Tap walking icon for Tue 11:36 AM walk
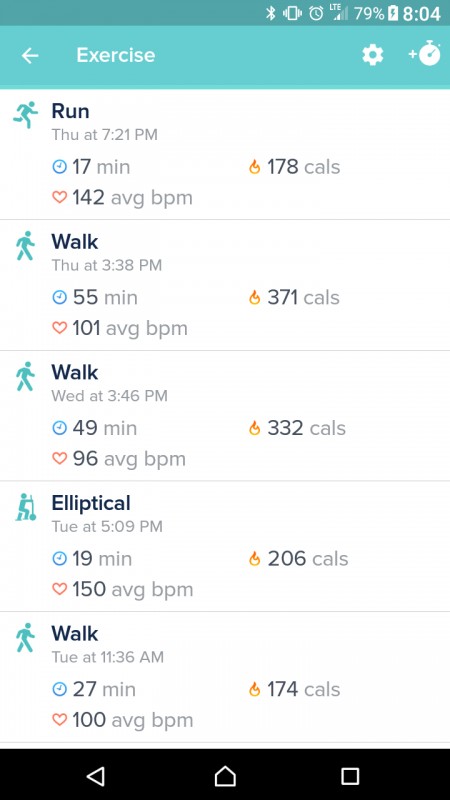This screenshot has width=450, height=800. point(25,638)
